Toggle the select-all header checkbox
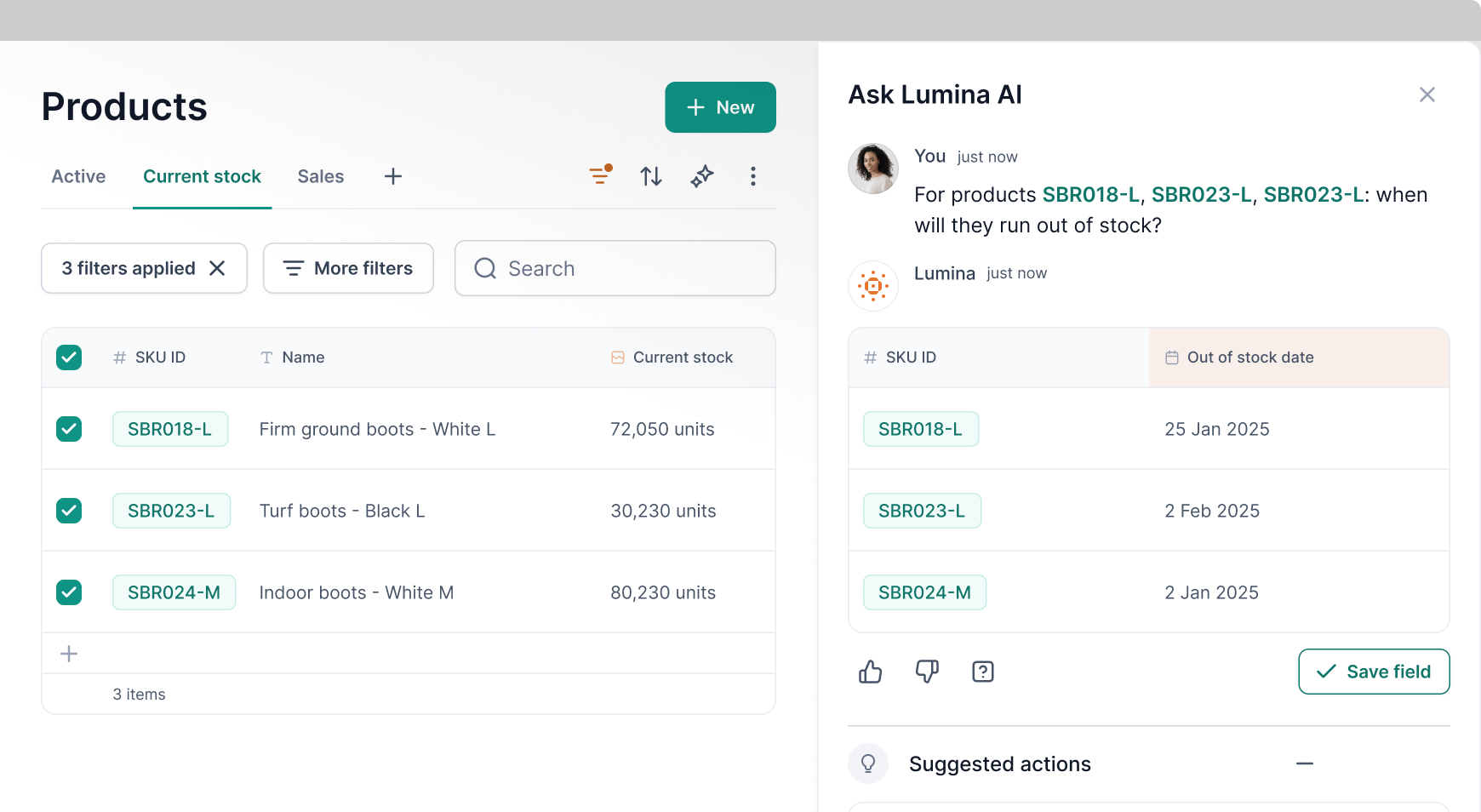This screenshot has width=1481, height=812. [69, 357]
